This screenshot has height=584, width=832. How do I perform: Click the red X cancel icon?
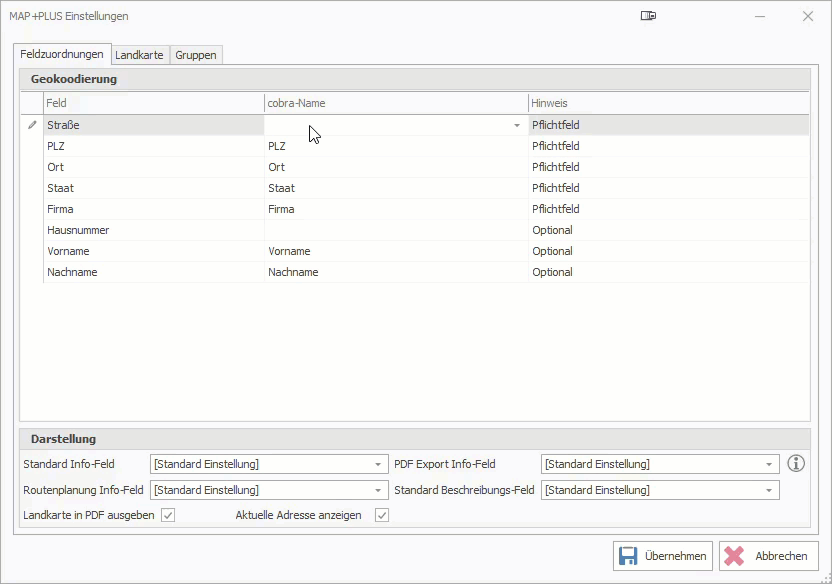pyautogui.click(x=734, y=556)
